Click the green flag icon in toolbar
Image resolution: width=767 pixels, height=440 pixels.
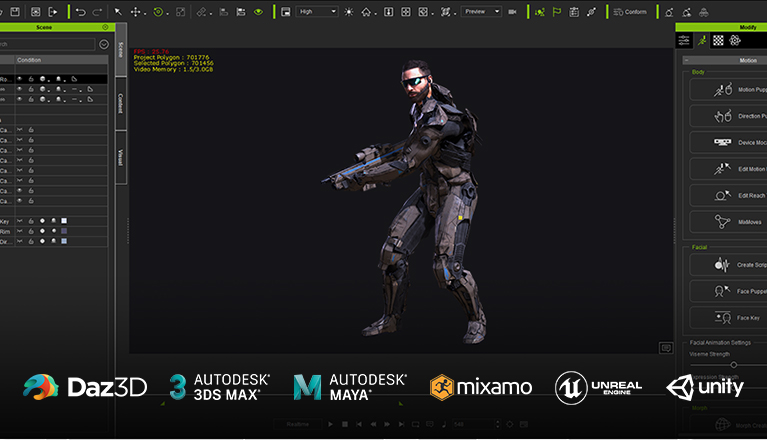click(557, 12)
